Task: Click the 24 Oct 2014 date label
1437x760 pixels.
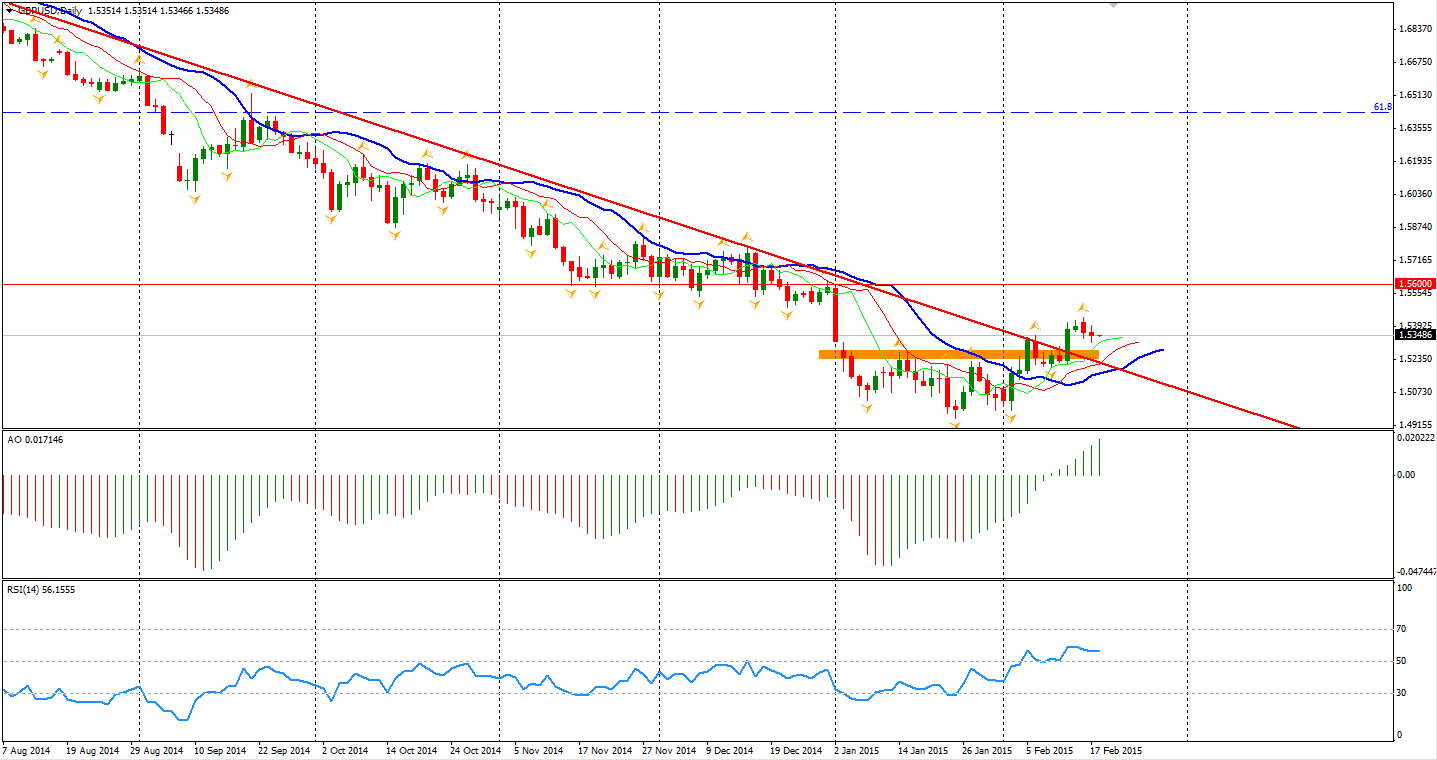Action: (x=476, y=749)
